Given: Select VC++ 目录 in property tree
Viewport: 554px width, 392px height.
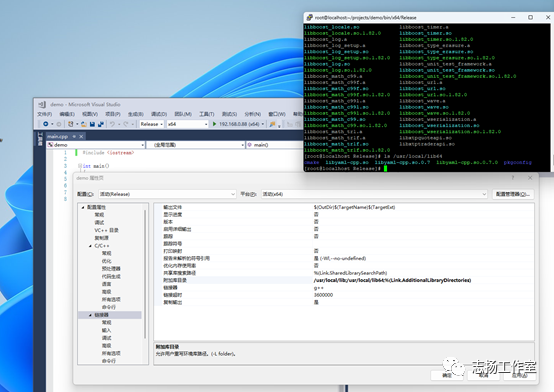Looking at the screenshot, I should (x=106, y=230).
